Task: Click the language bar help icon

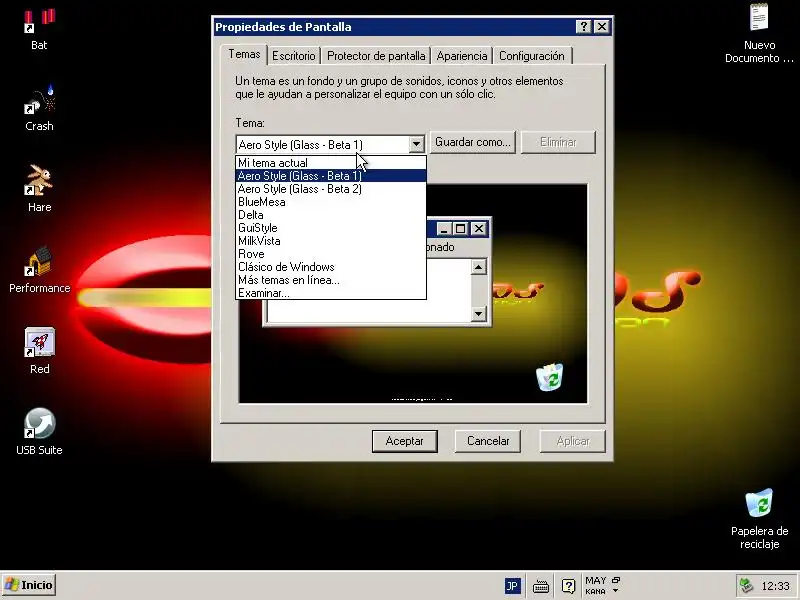Action: click(x=568, y=586)
